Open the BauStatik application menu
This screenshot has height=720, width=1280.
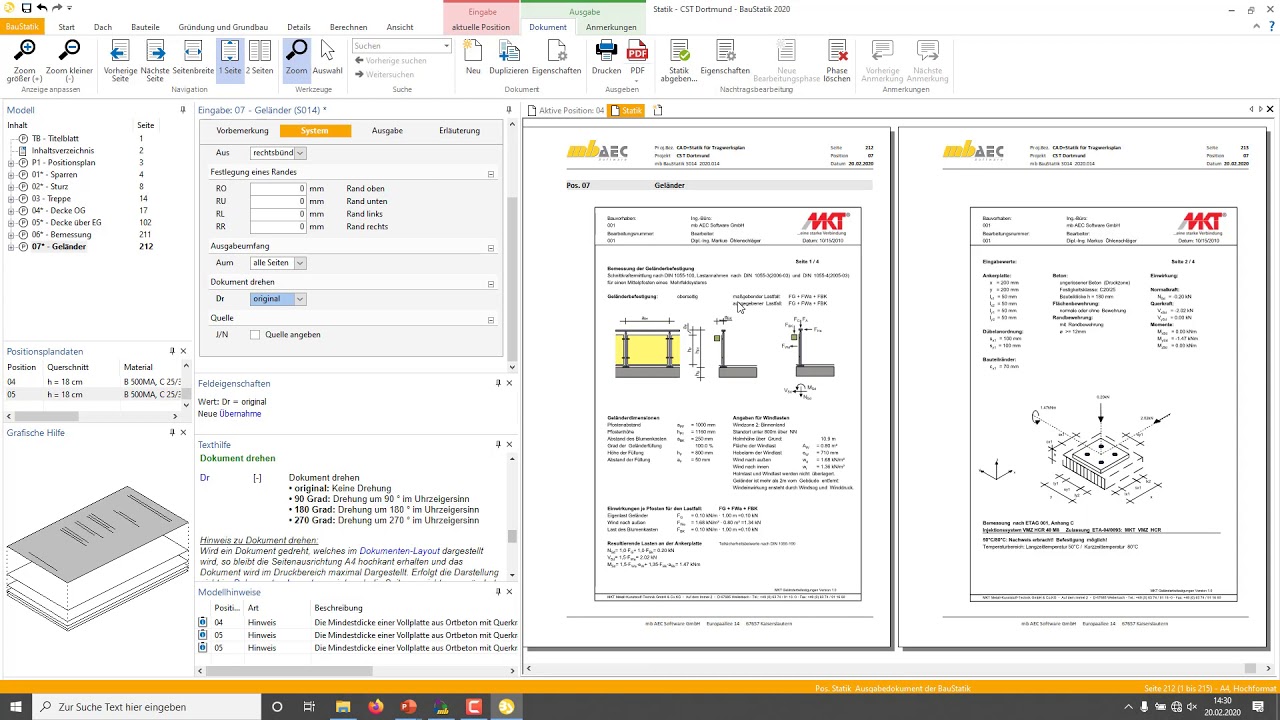point(23,27)
